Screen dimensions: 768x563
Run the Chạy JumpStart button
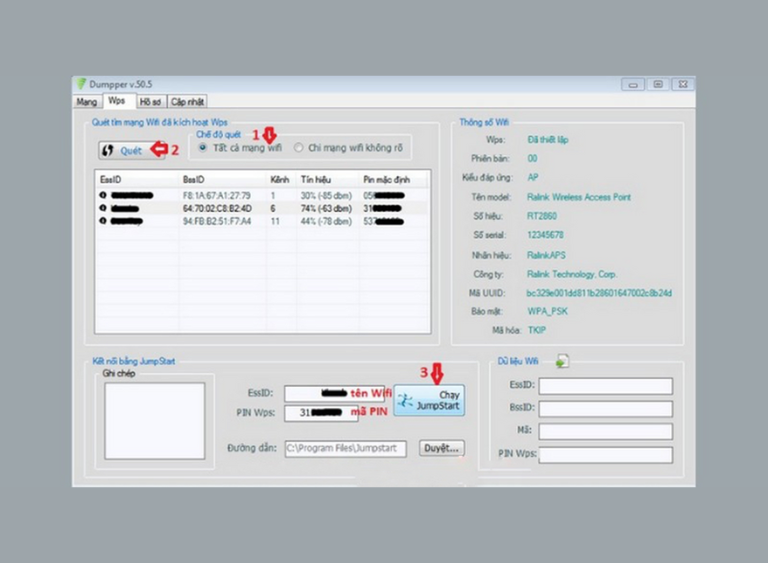(429, 400)
